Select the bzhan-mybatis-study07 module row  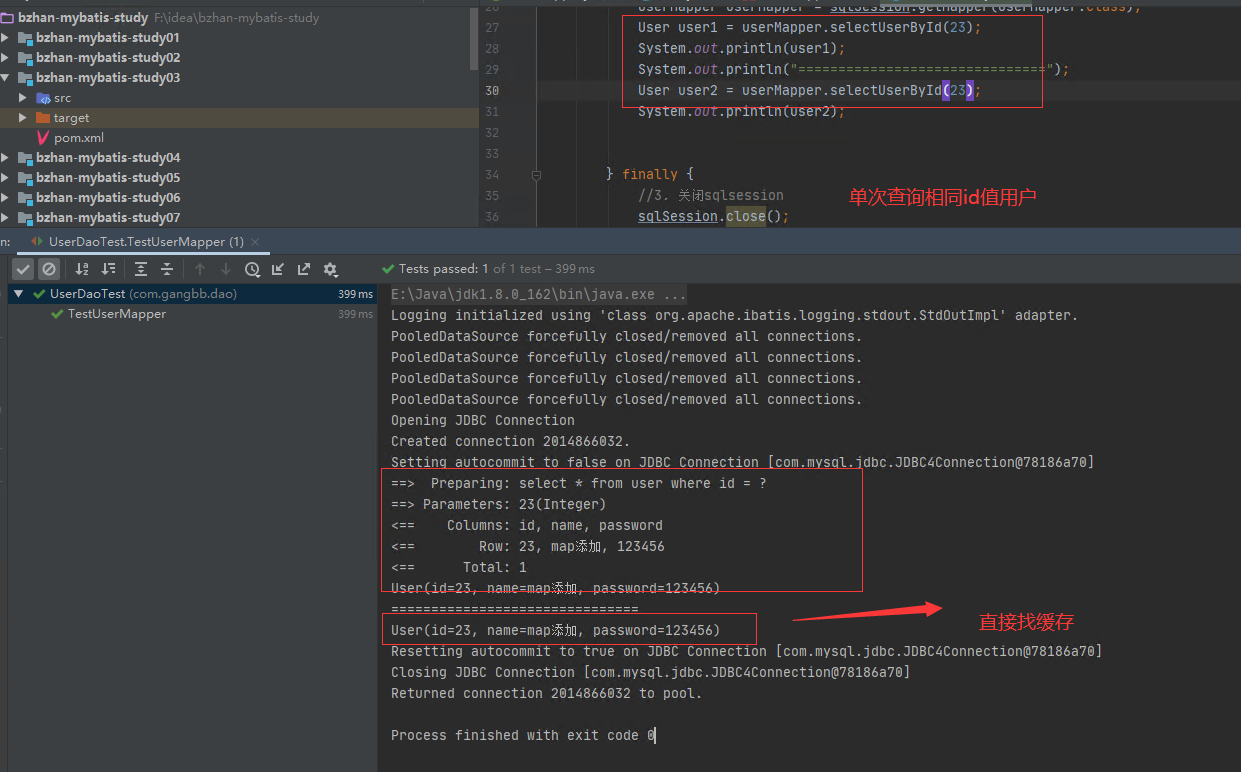(235, 218)
